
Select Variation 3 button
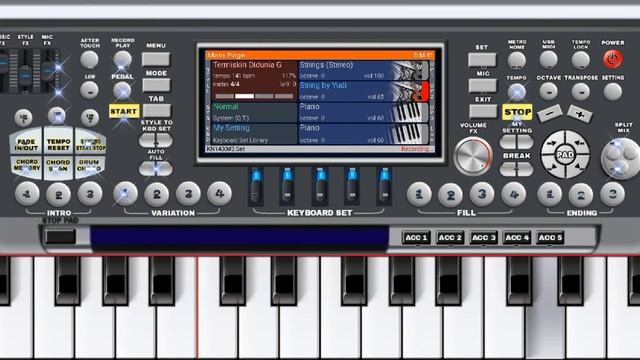(188, 193)
